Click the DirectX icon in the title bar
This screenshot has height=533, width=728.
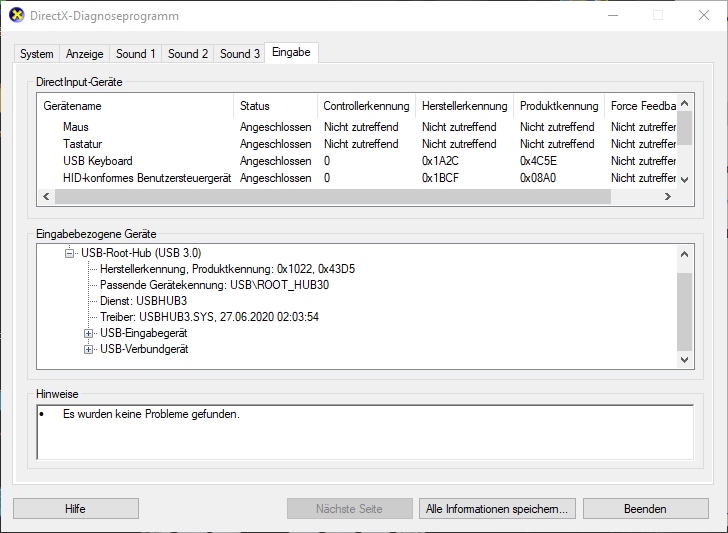point(17,15)
